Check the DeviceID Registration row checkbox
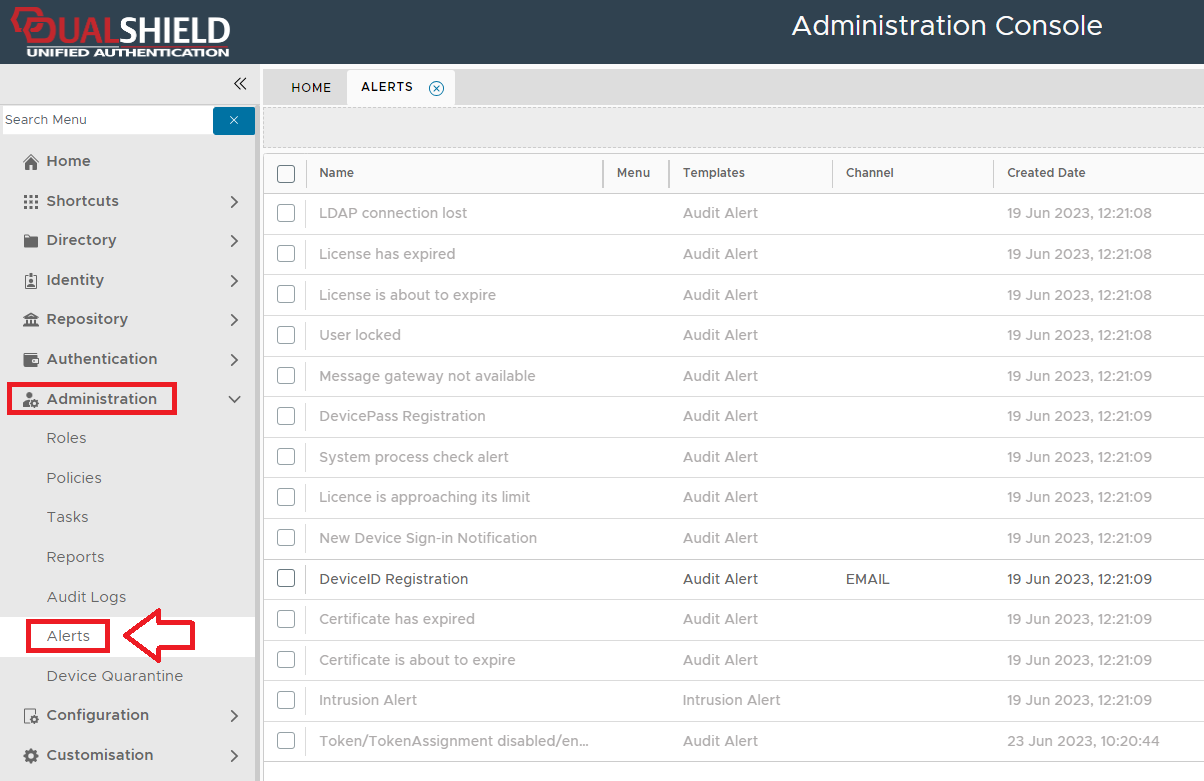 point(286,579)
